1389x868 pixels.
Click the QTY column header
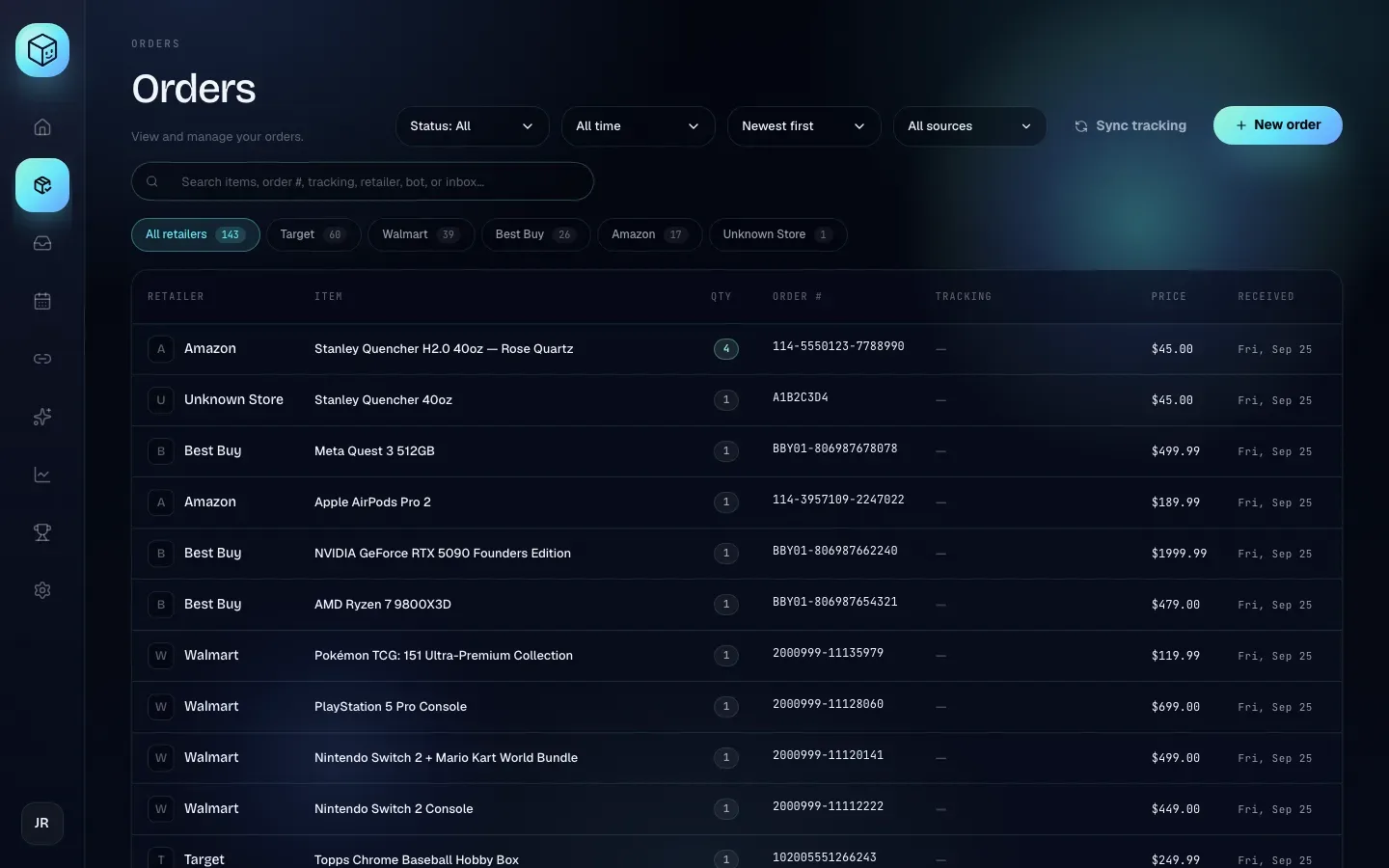coord(722,297)
